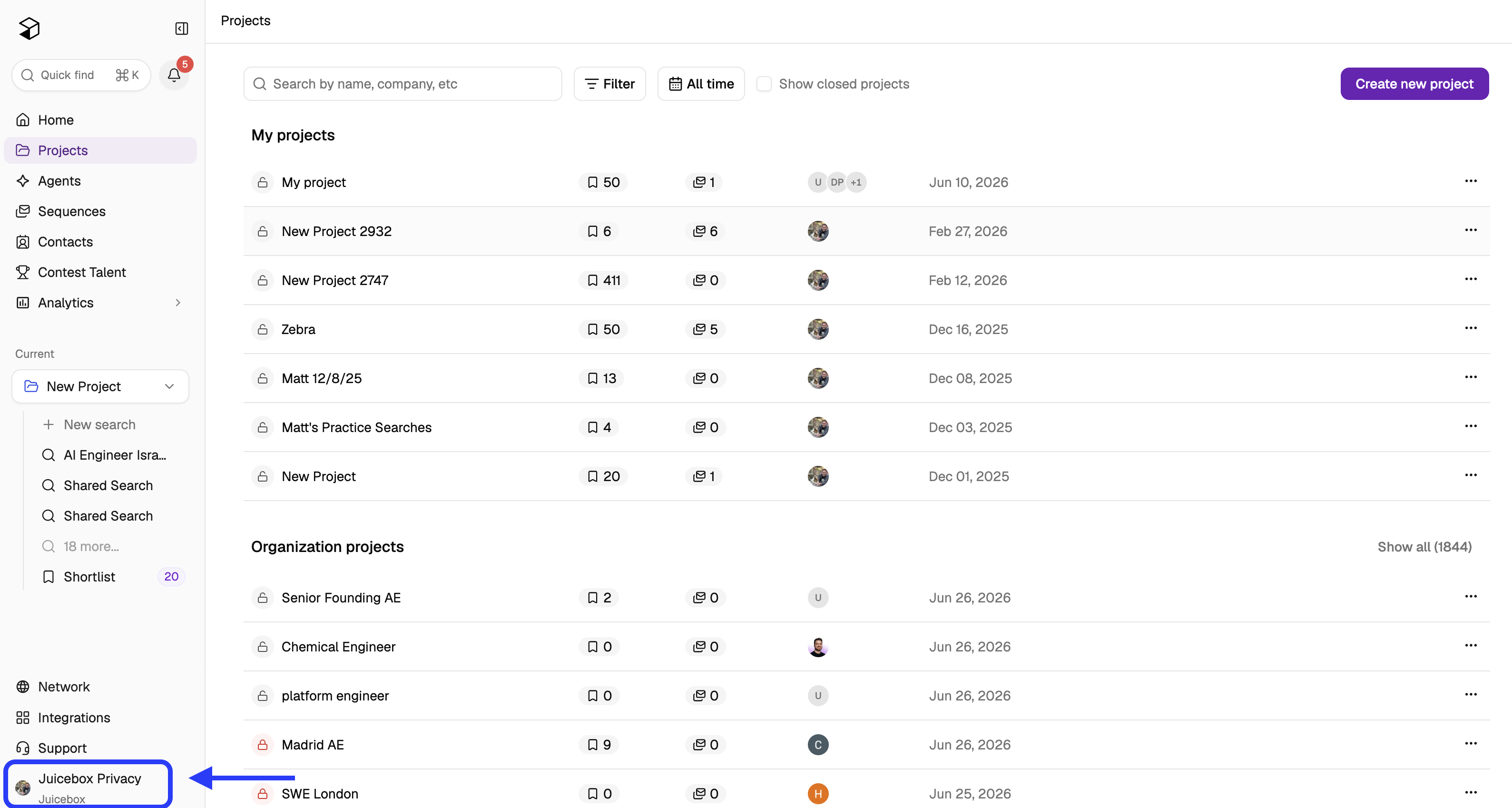1512x808 pixels.
Task: Click DP avatar on My project
Action: pyautogui.click(x=837, y=182)
